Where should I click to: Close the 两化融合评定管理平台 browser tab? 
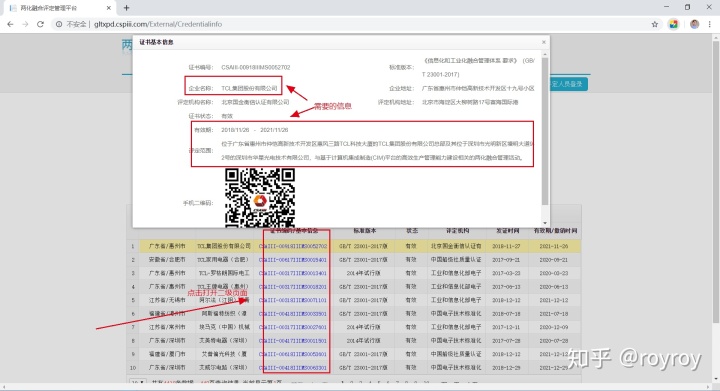(109, 8)
